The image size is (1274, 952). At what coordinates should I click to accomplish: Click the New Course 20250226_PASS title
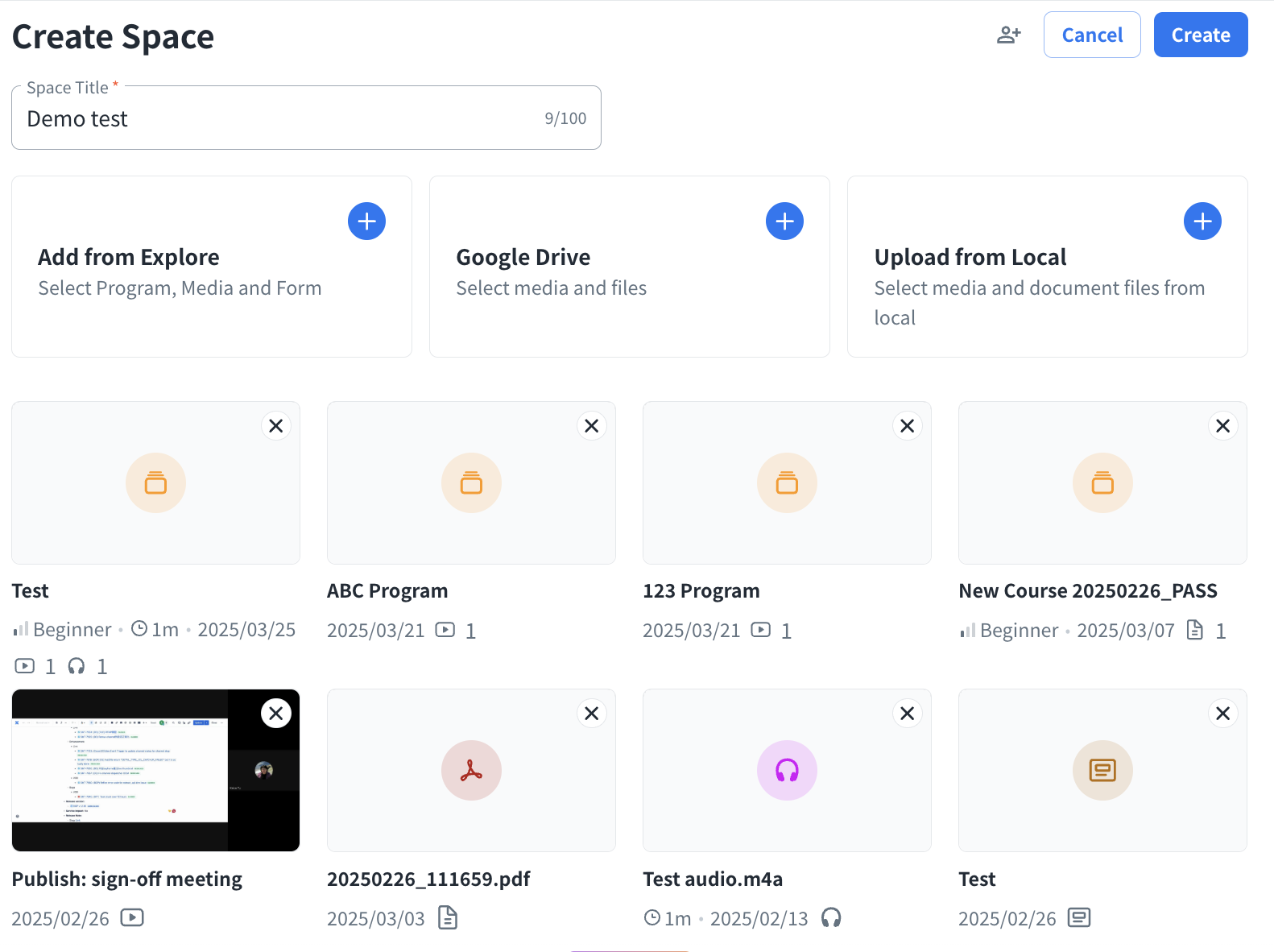(1087, 590)
